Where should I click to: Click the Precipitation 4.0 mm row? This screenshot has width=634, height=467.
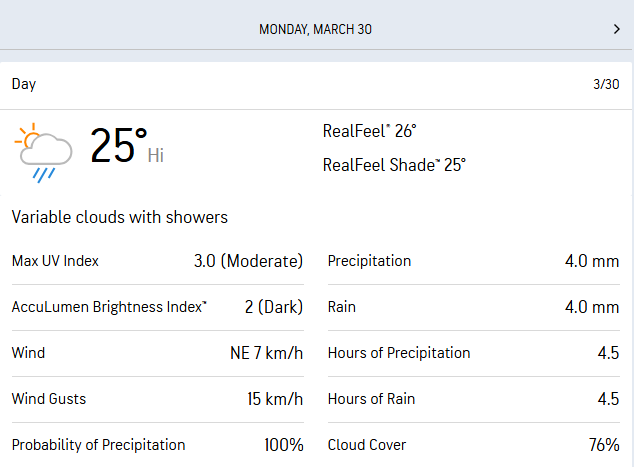point(473,261)
